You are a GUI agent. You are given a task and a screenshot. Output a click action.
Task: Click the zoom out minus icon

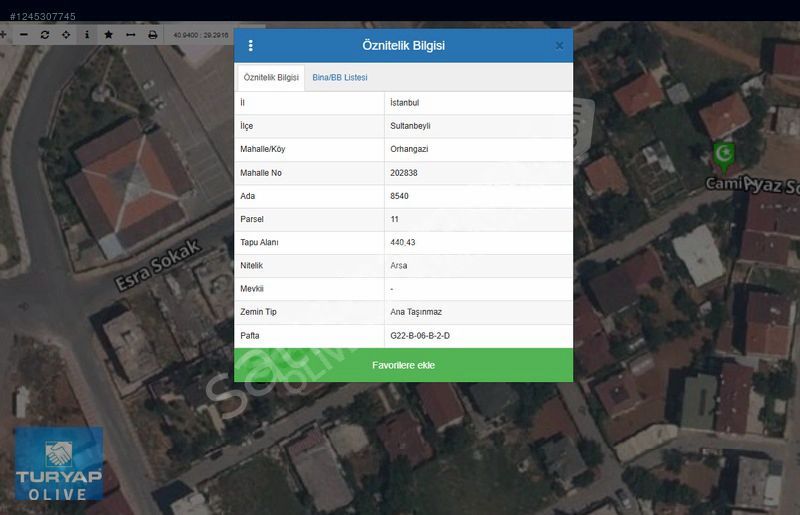click(24, 34)
